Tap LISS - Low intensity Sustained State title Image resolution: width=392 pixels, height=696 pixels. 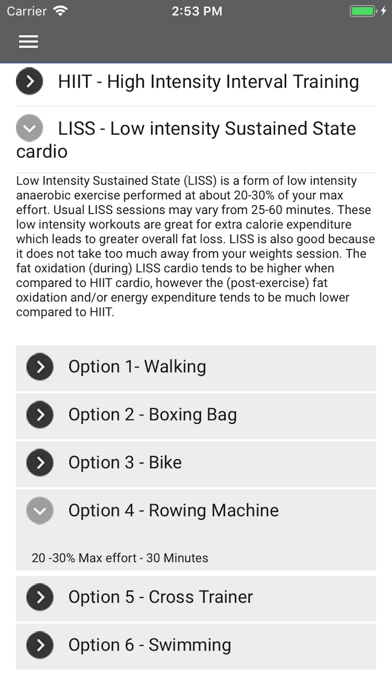point(186,139)
